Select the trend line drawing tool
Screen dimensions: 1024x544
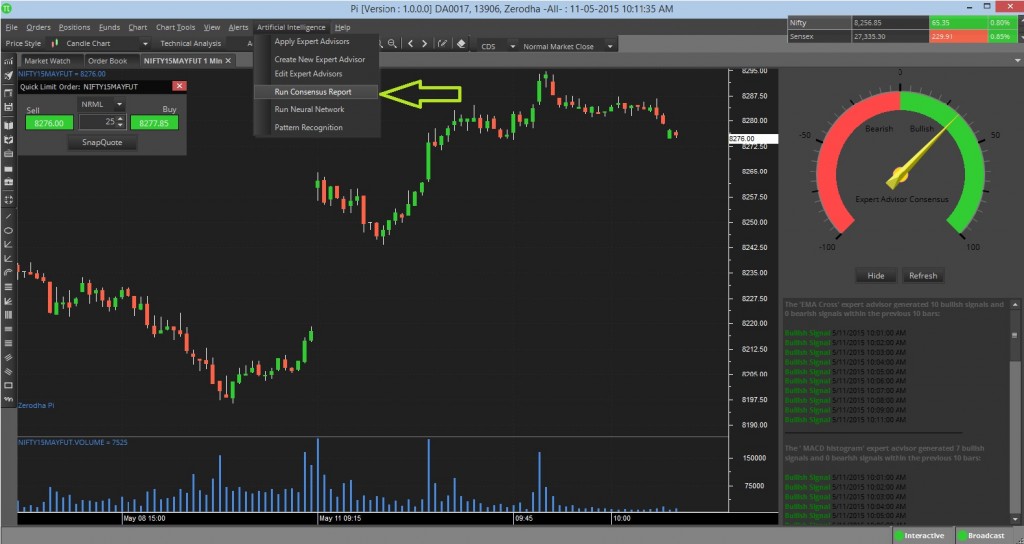tap(8, 216)
